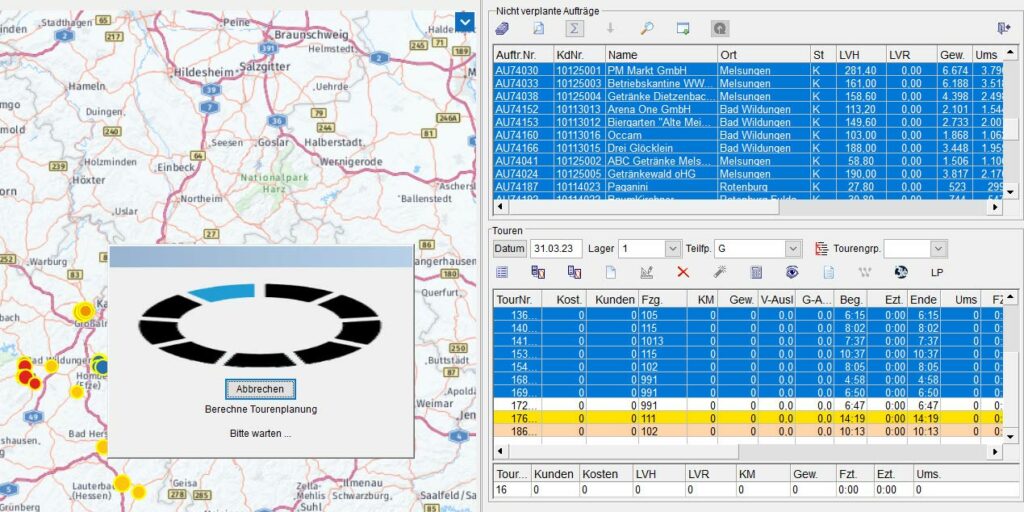Click the Datum button
This screenshot has height=512, width=1024.
coord(509,248)
